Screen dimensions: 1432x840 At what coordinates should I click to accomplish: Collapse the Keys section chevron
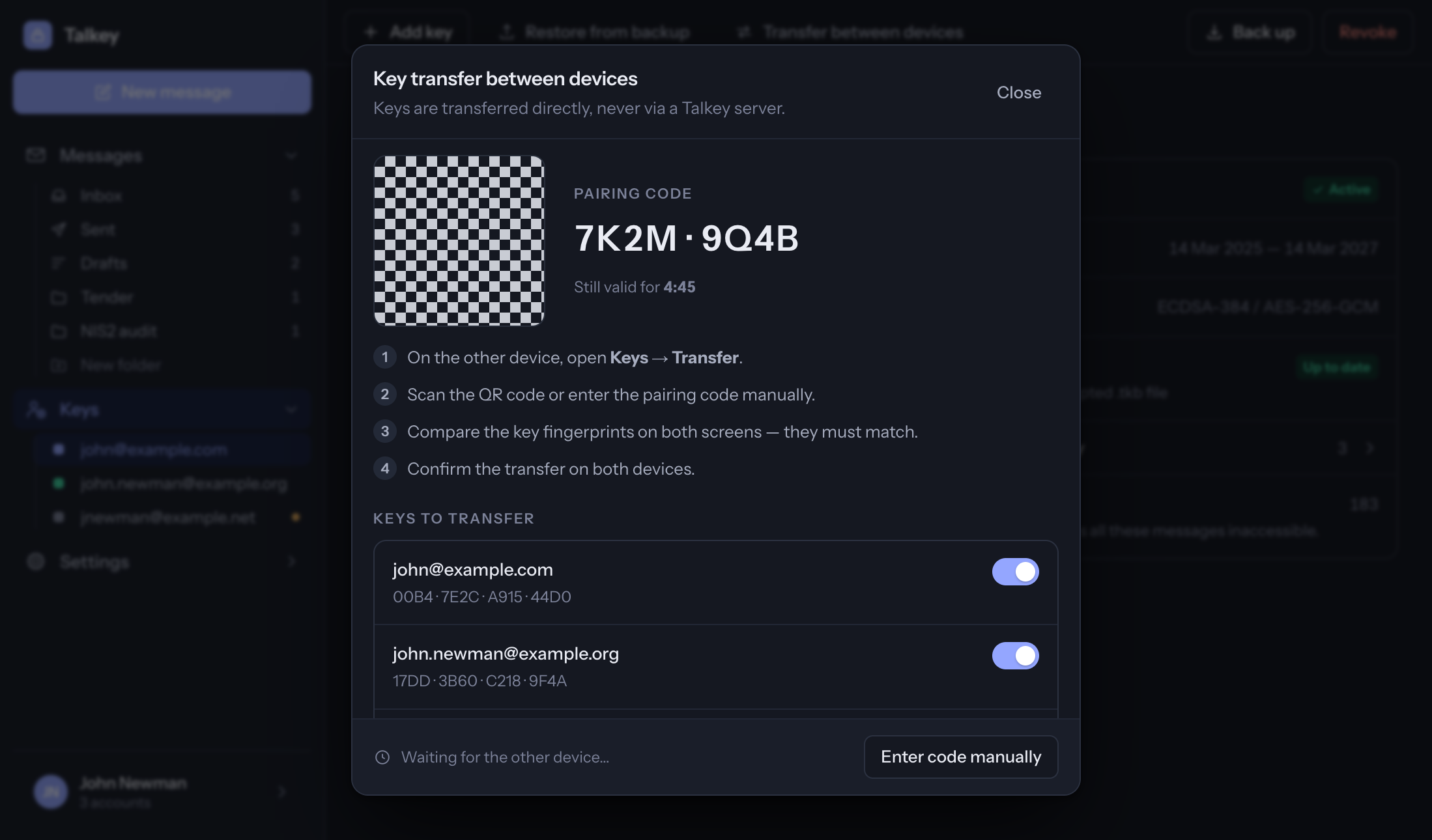coord(291,410)
